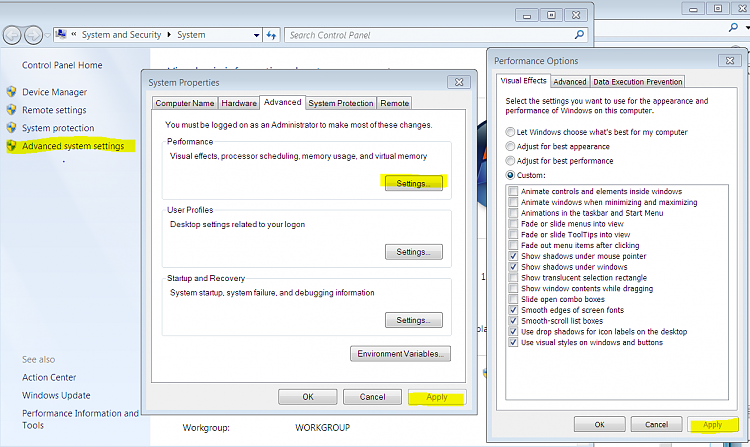Open the address bar history dropdown
The width and height of the screenshot is (750, 447).
click(256, 35)
